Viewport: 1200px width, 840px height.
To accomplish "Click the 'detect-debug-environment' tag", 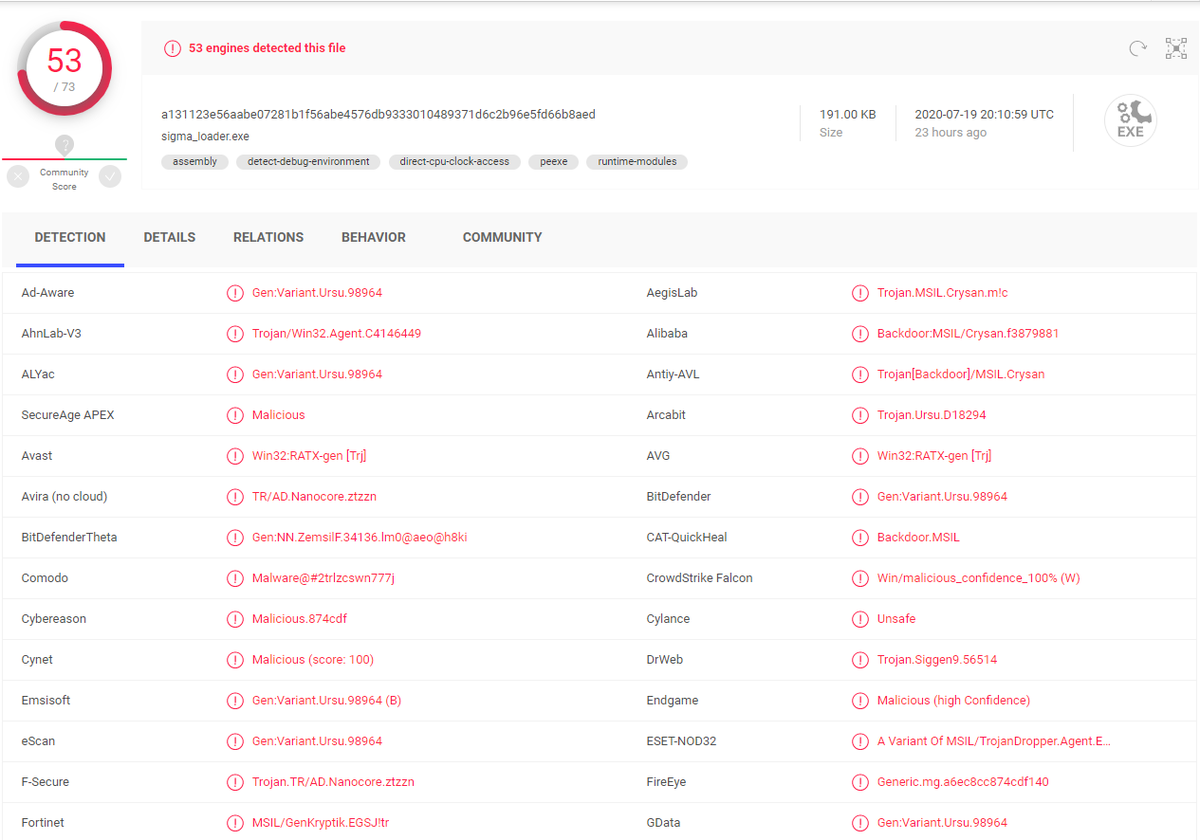I will point(308,161).
